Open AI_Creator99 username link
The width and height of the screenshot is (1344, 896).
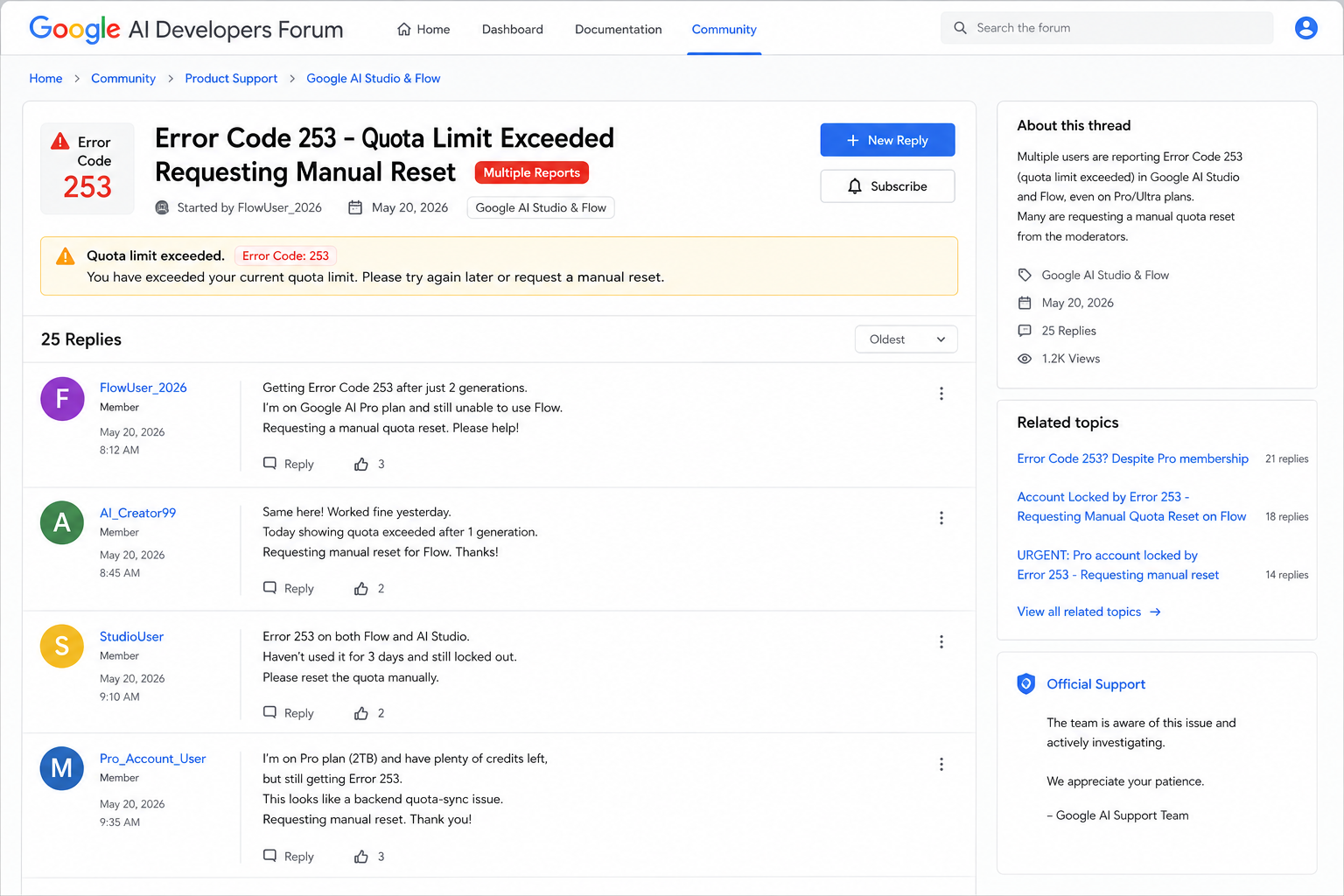137,513
